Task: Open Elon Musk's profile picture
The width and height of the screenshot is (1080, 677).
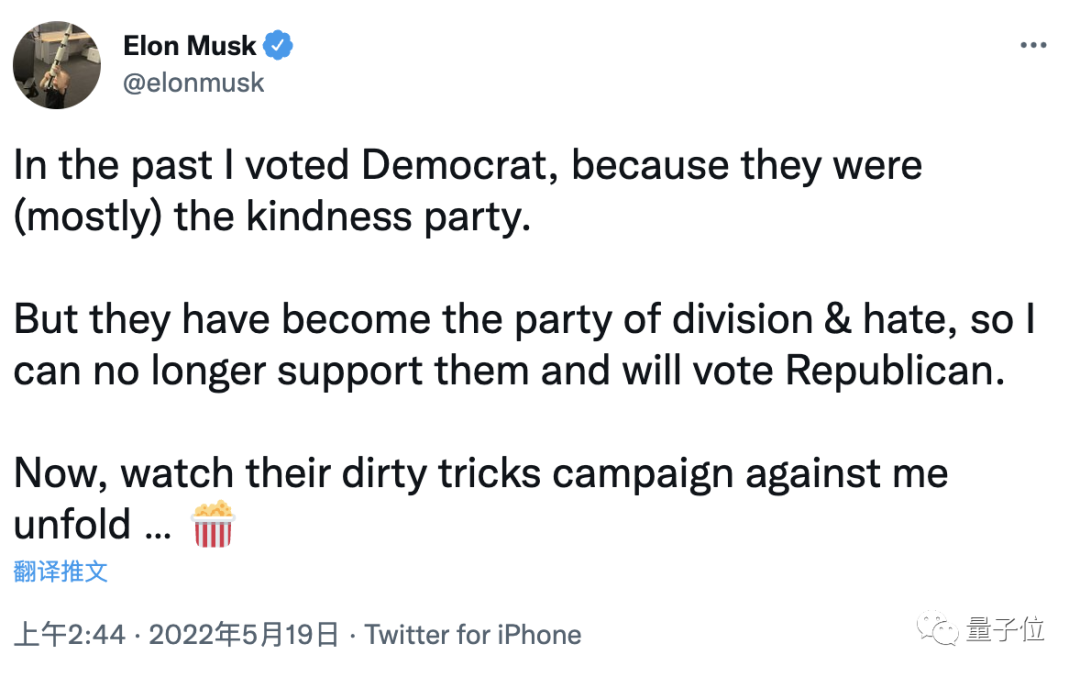Action: click(x=57, y=64)
